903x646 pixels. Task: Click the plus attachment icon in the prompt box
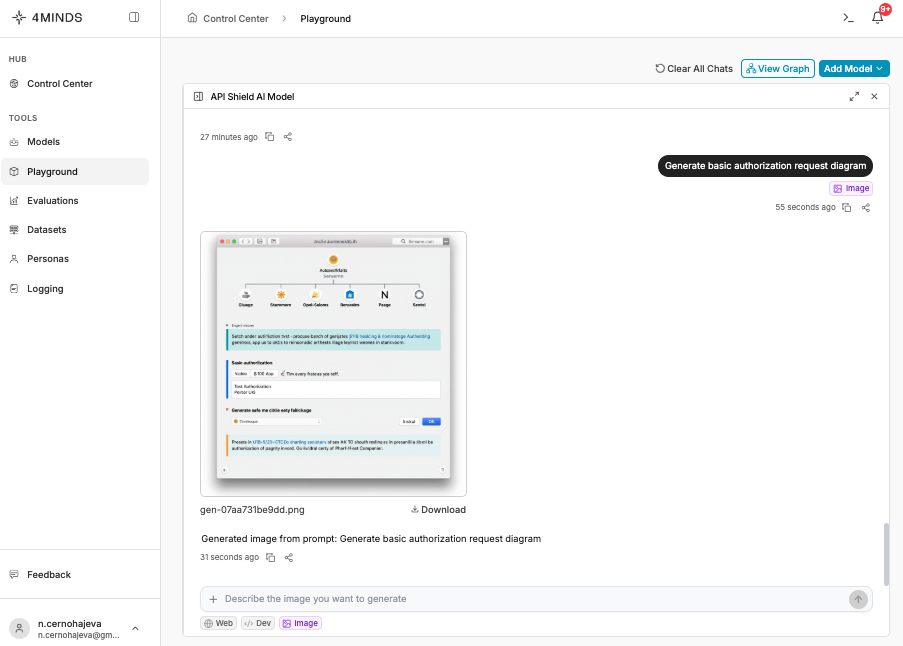tap(213, 599)
